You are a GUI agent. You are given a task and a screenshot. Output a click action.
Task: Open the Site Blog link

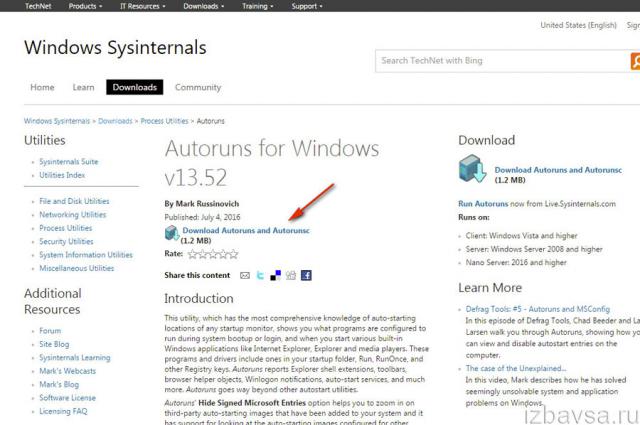coord(54,345)
